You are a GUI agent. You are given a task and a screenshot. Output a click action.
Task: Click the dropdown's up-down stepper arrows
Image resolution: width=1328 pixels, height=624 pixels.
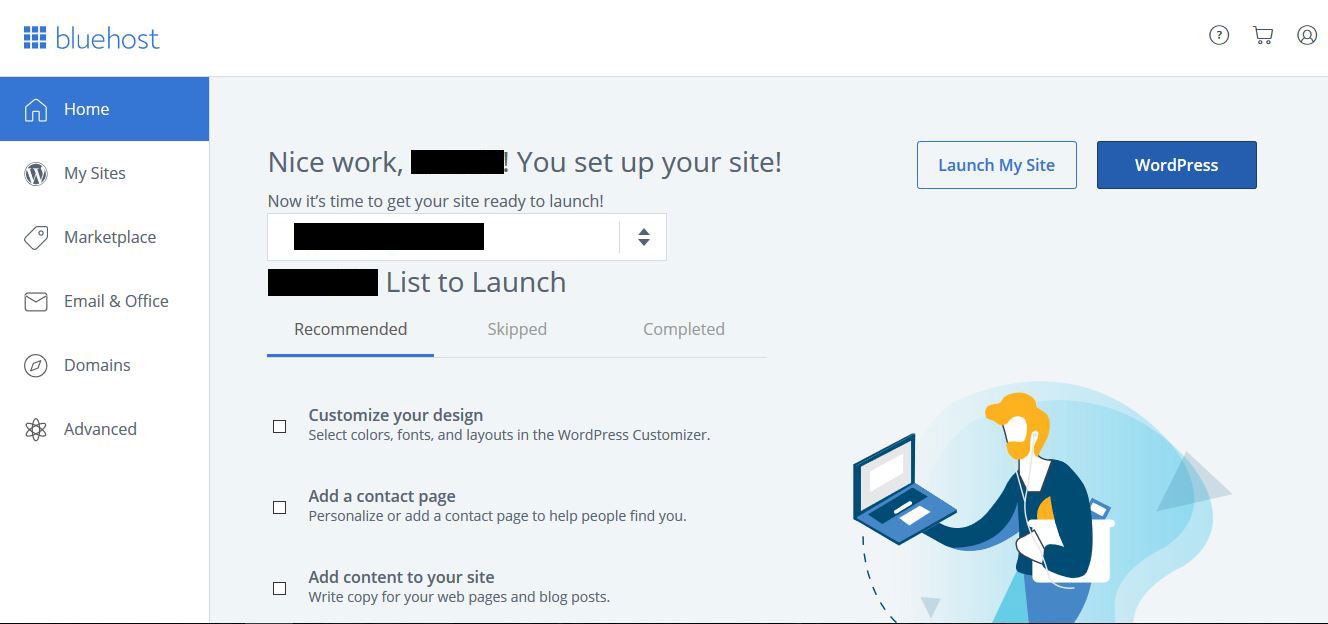click(641, 237)
